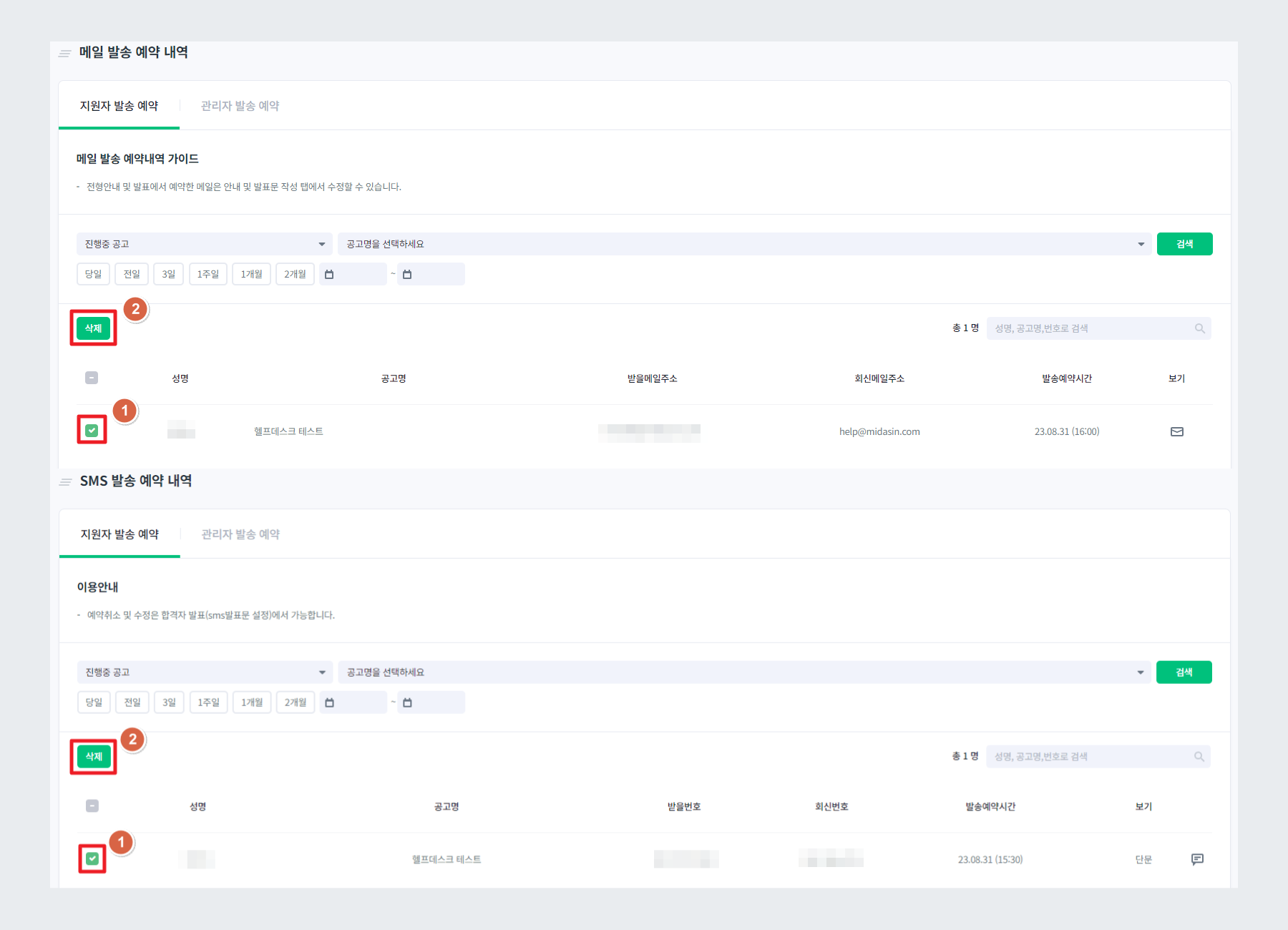Open 공고명을 선택하세요 dropdown in SMS section

[x=744, y=672]
